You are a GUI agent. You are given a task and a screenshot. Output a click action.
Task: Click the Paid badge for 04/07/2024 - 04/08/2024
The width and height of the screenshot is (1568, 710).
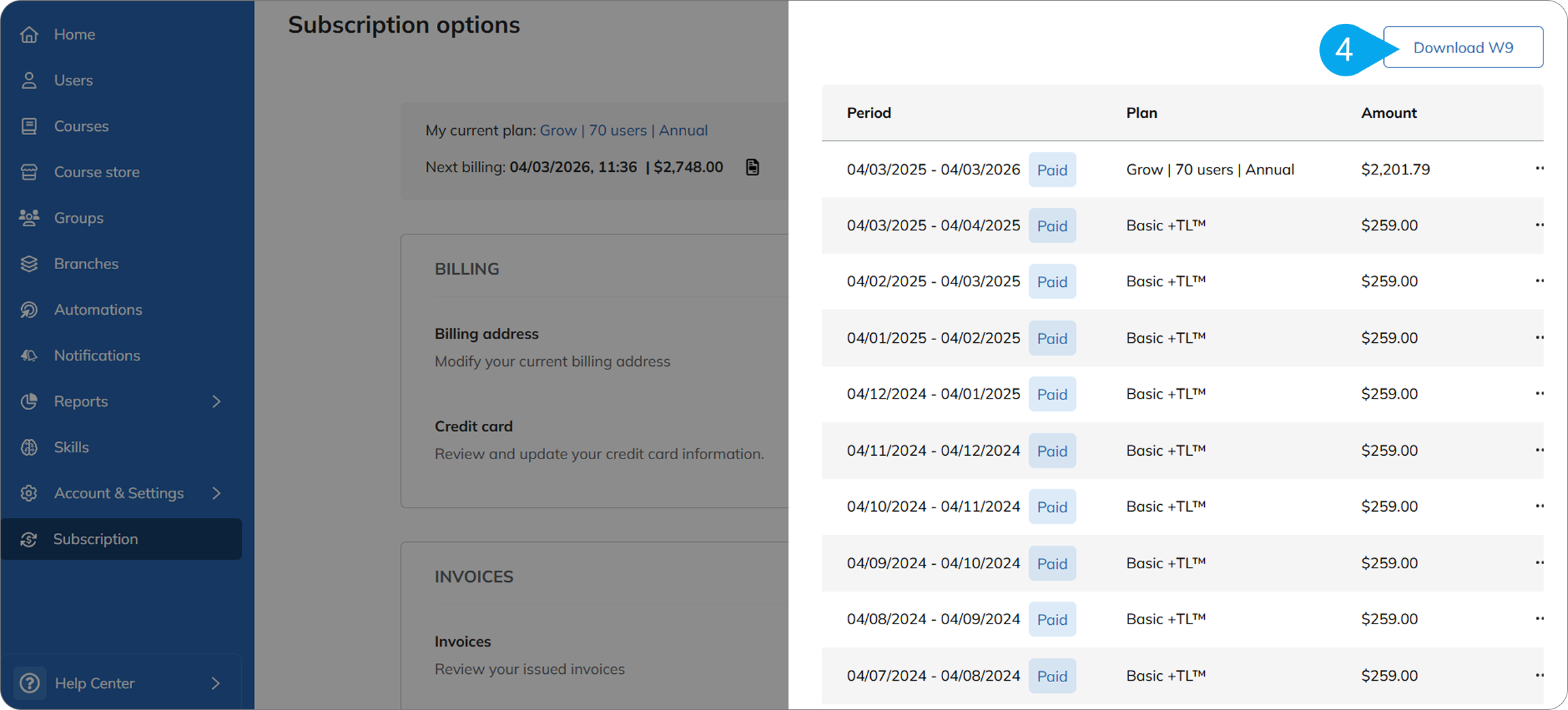[x=1052, y=676]
